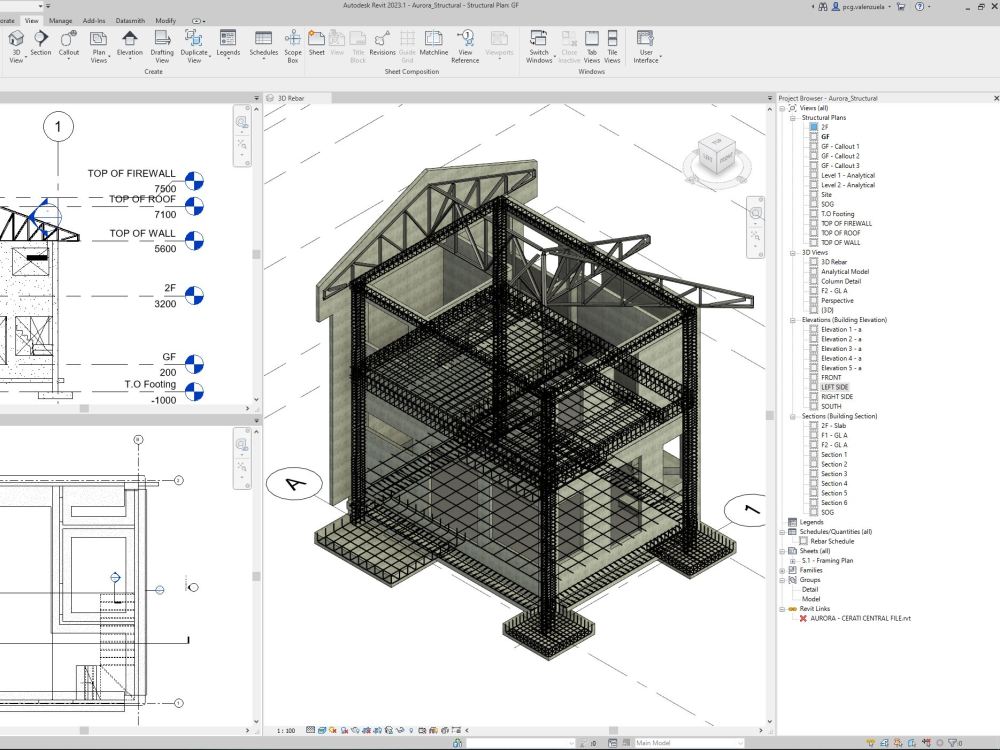1000x750 pixels.
Task: Open navigation wheel in 3D view
Action: [x=755, y=212]
